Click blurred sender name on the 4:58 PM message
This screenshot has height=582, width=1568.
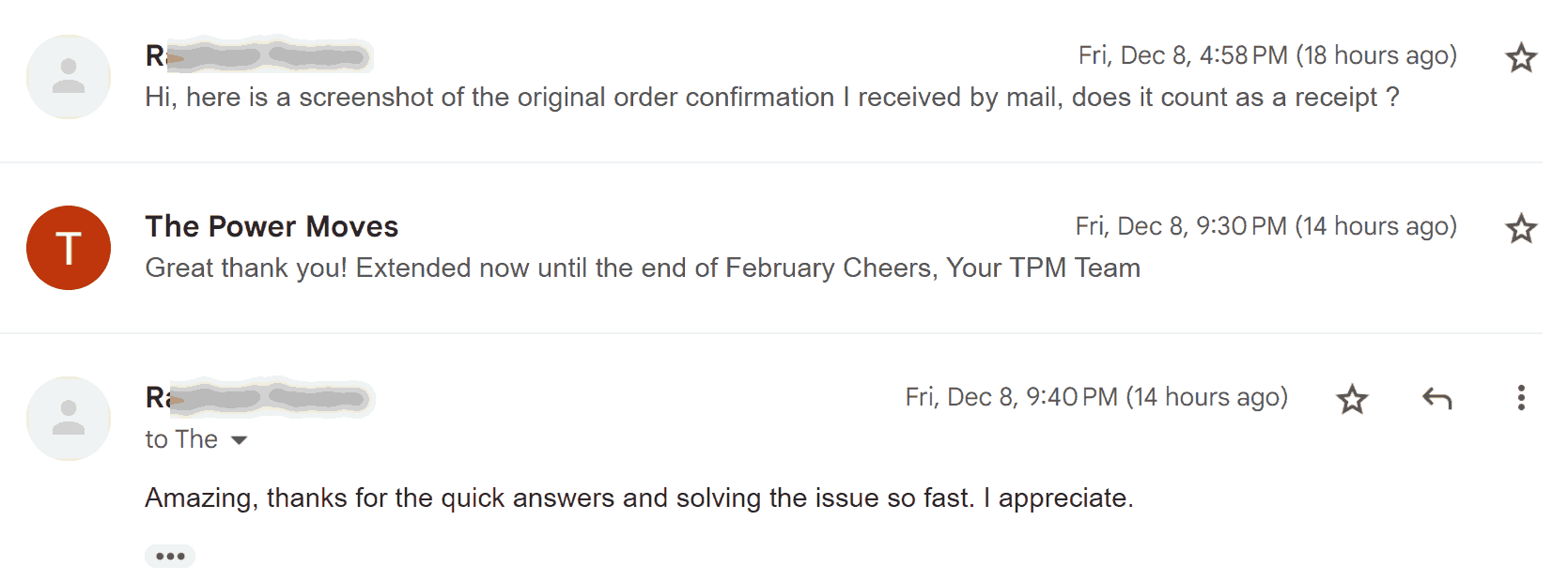[258, 56]
